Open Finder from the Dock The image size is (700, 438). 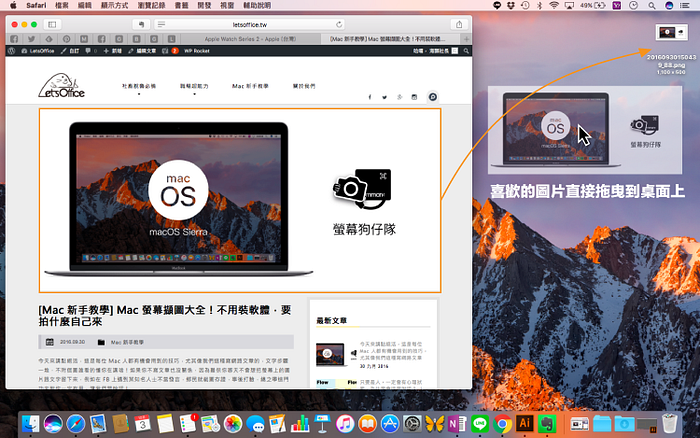coord(30,423)
